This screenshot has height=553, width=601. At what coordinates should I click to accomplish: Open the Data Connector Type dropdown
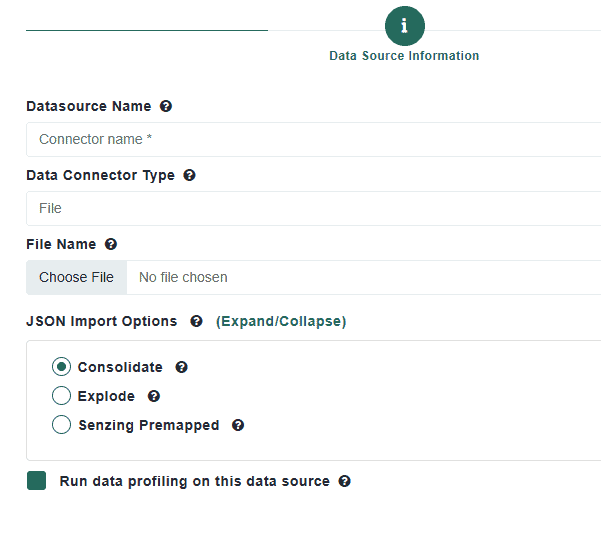[x=314, y=208]
